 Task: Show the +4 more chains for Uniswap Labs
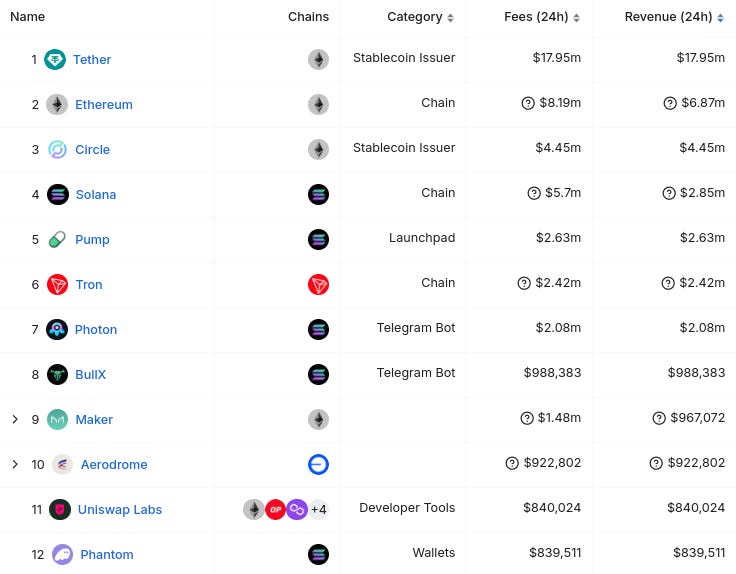pyautogui.click(x=319, y=510)
